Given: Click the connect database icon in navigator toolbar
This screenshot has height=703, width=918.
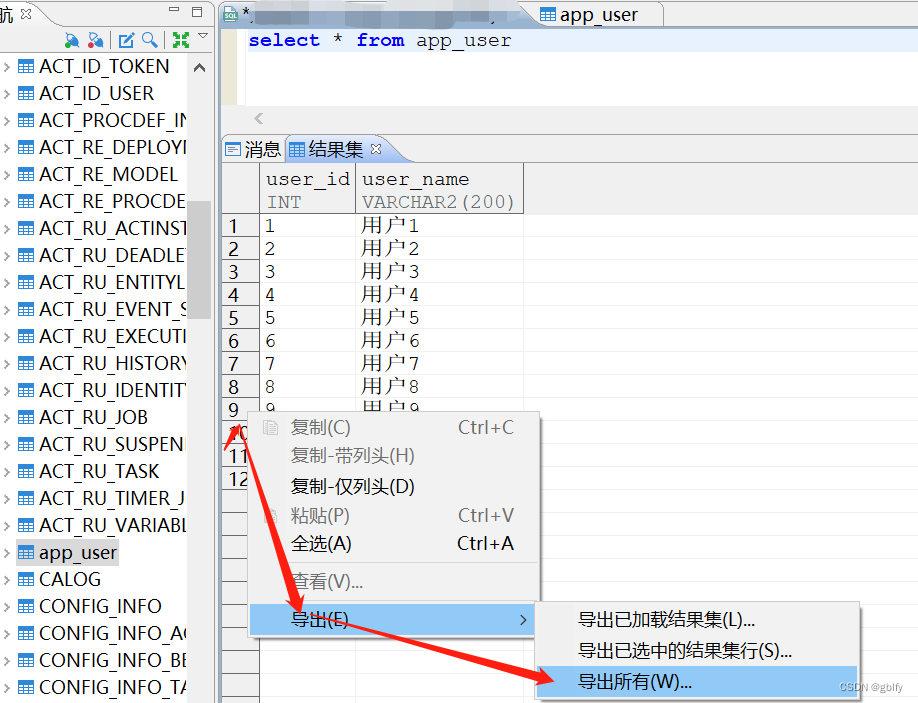Looking at the screenshot, I should (72, 40).
